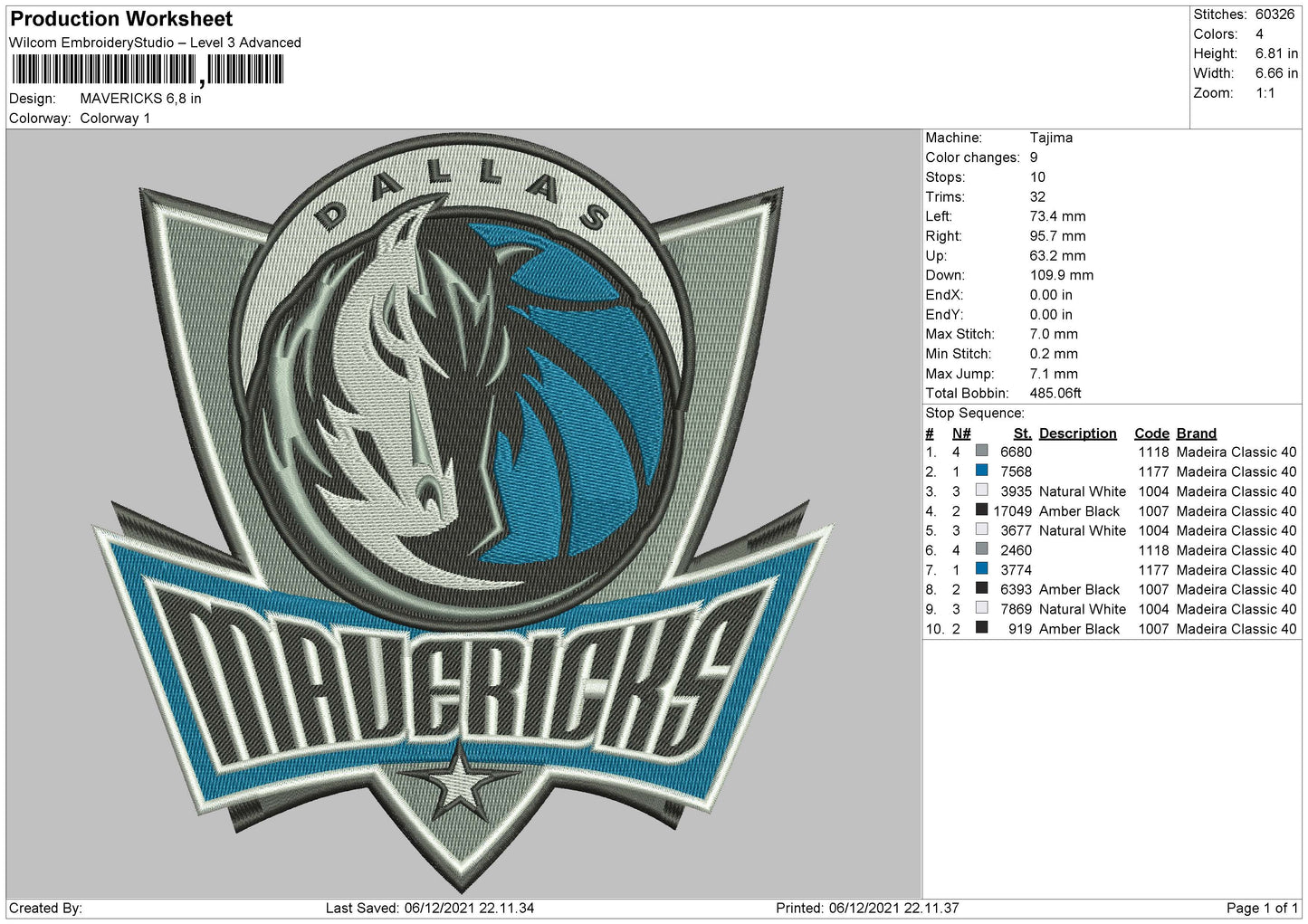Click the 'Page 1 of 1' footer text

[x=1262, y=908]
